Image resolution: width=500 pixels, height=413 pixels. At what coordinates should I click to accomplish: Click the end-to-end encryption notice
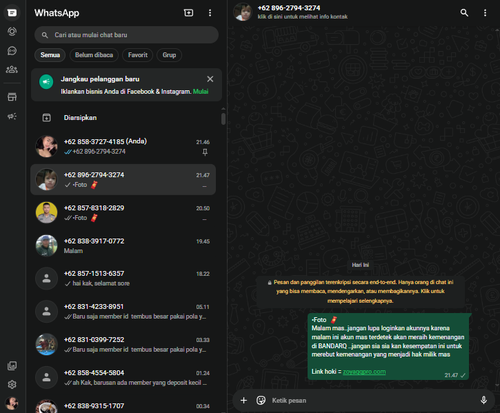[360, 291]
